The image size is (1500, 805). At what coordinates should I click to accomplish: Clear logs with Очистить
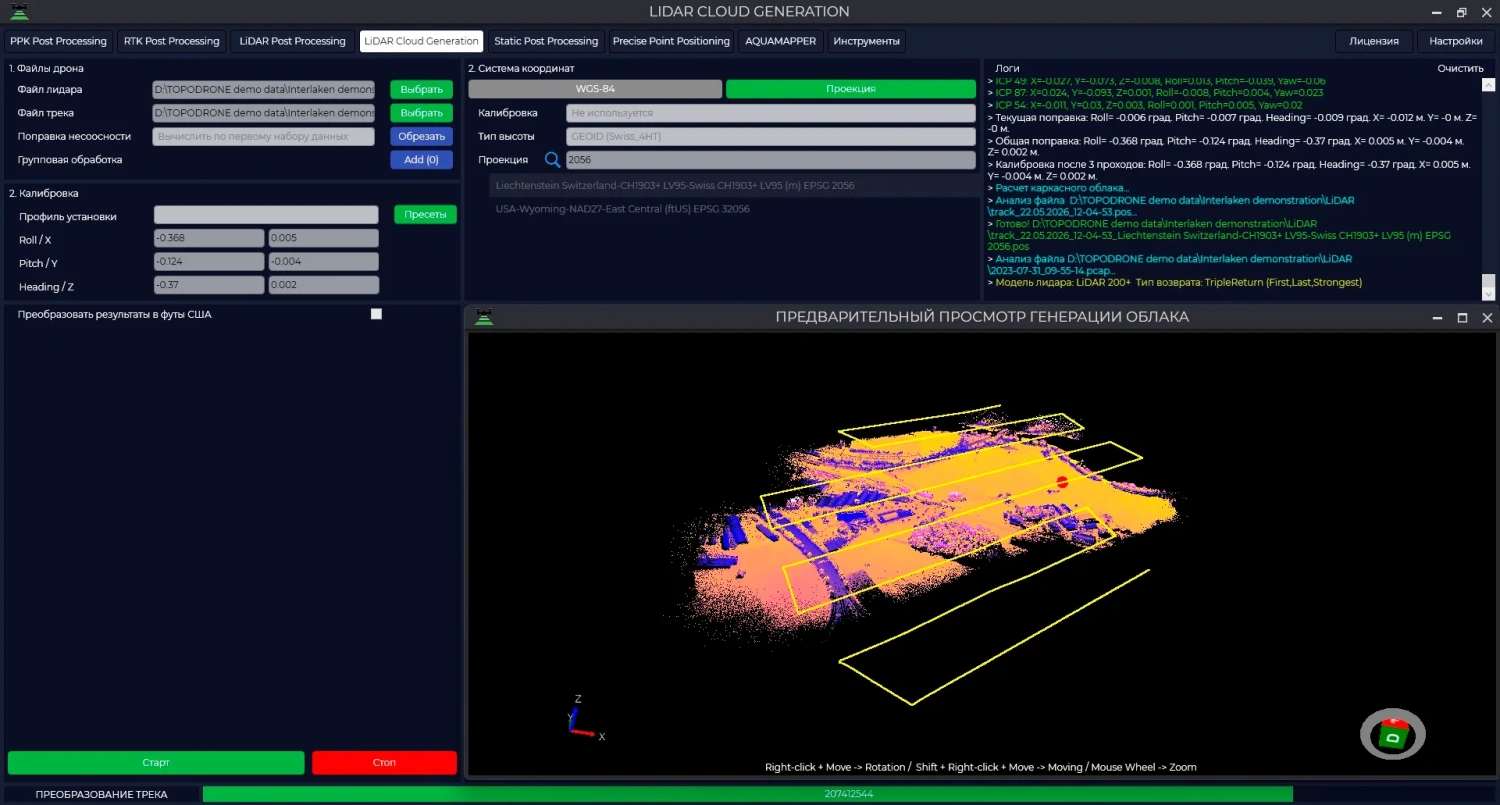1460,68
